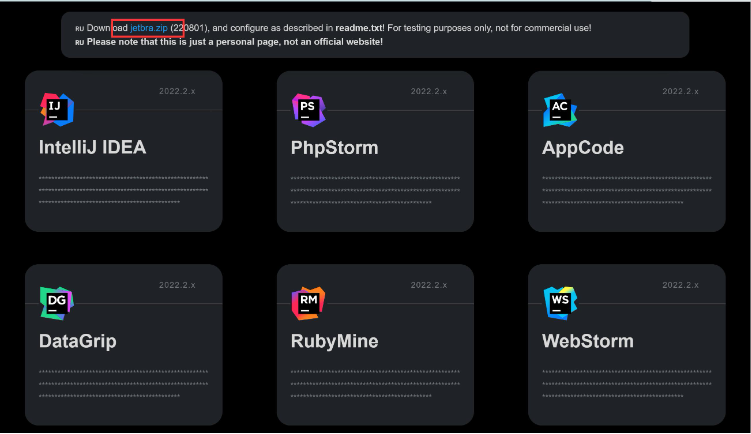Click the DataGrip card title

[x=78, y=341]
